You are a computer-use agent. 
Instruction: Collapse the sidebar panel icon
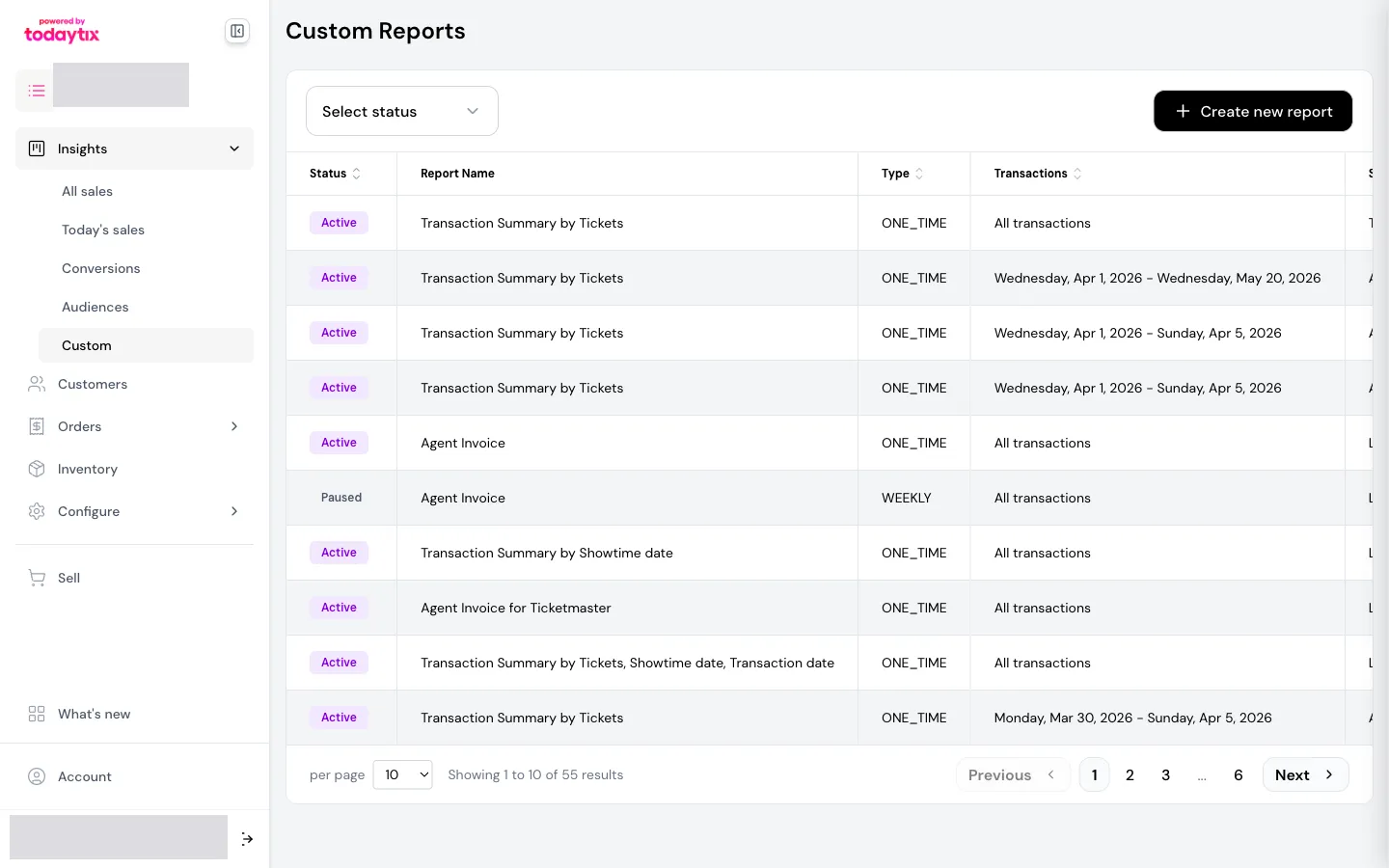pos(237,31)
